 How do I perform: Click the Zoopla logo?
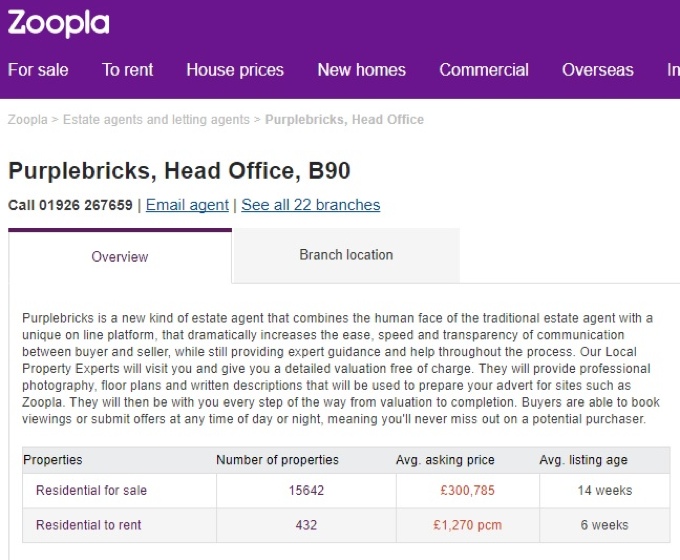(59, 24)
